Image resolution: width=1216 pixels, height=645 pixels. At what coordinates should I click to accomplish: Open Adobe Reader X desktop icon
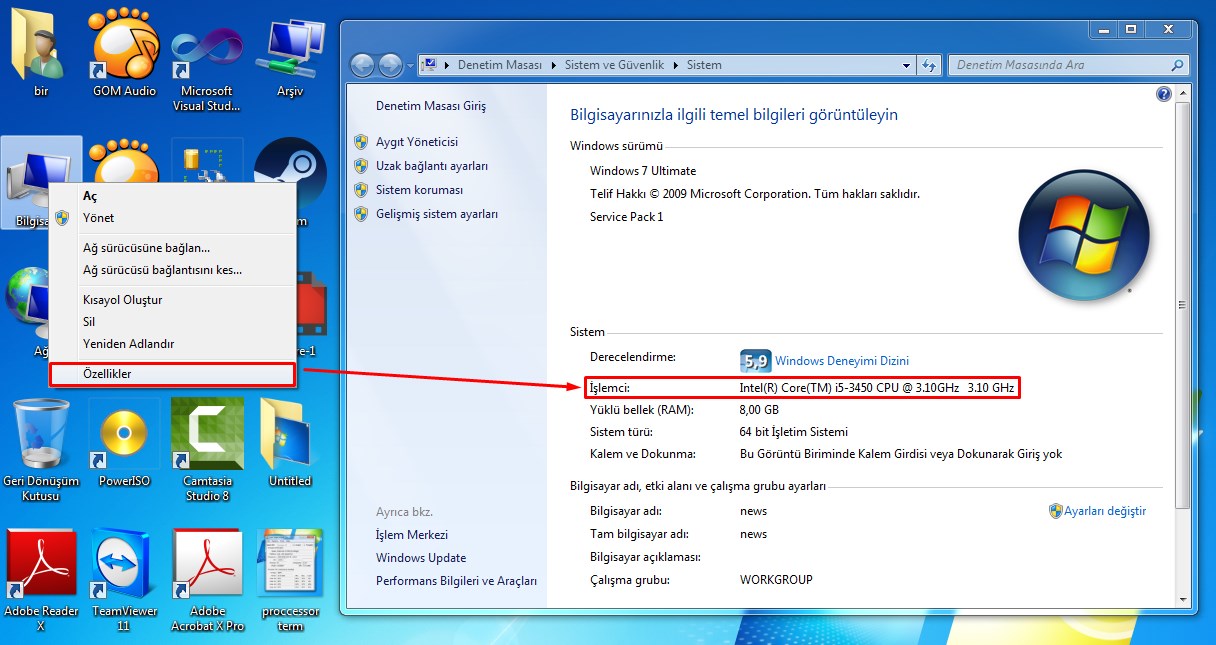pos(41,566)
